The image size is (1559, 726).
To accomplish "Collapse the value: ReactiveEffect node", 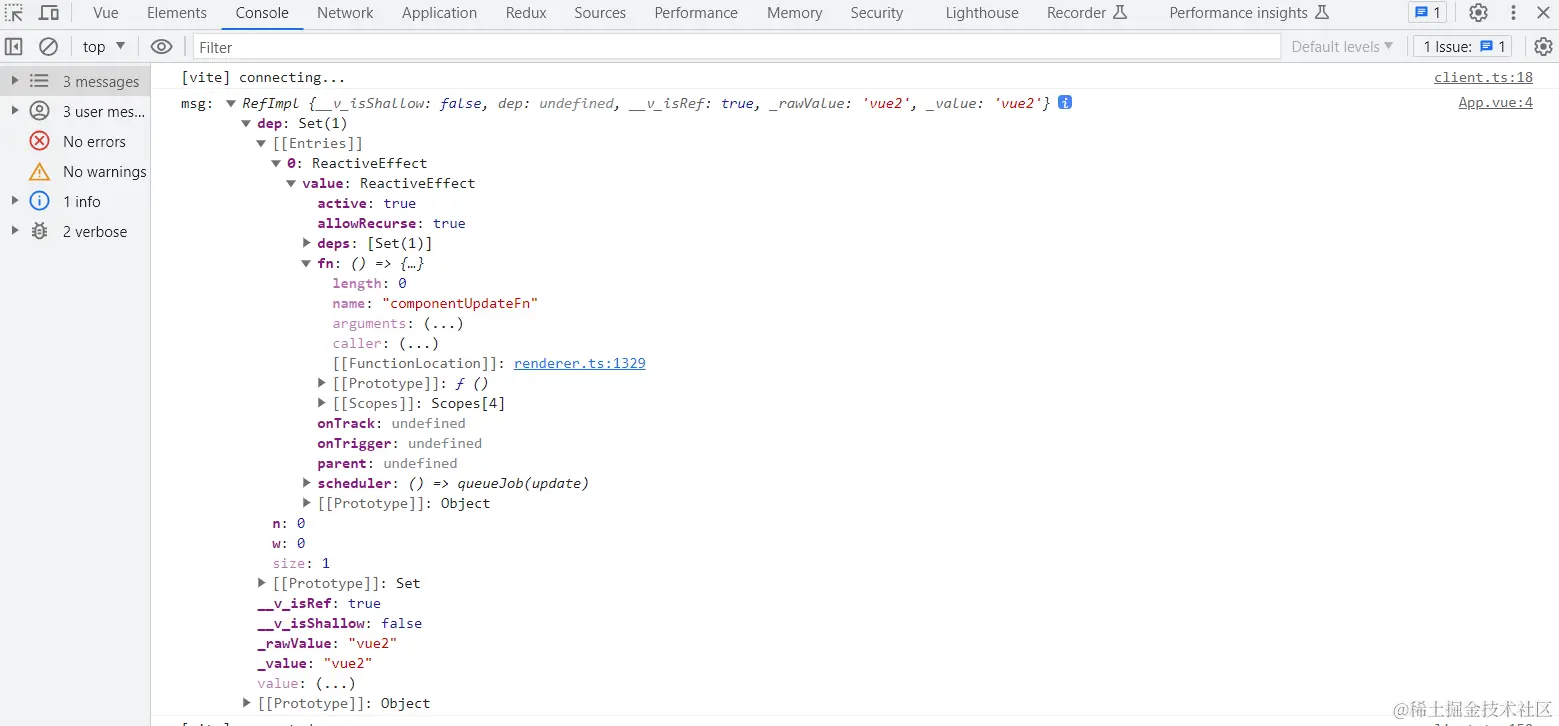I will pos(291,183).
